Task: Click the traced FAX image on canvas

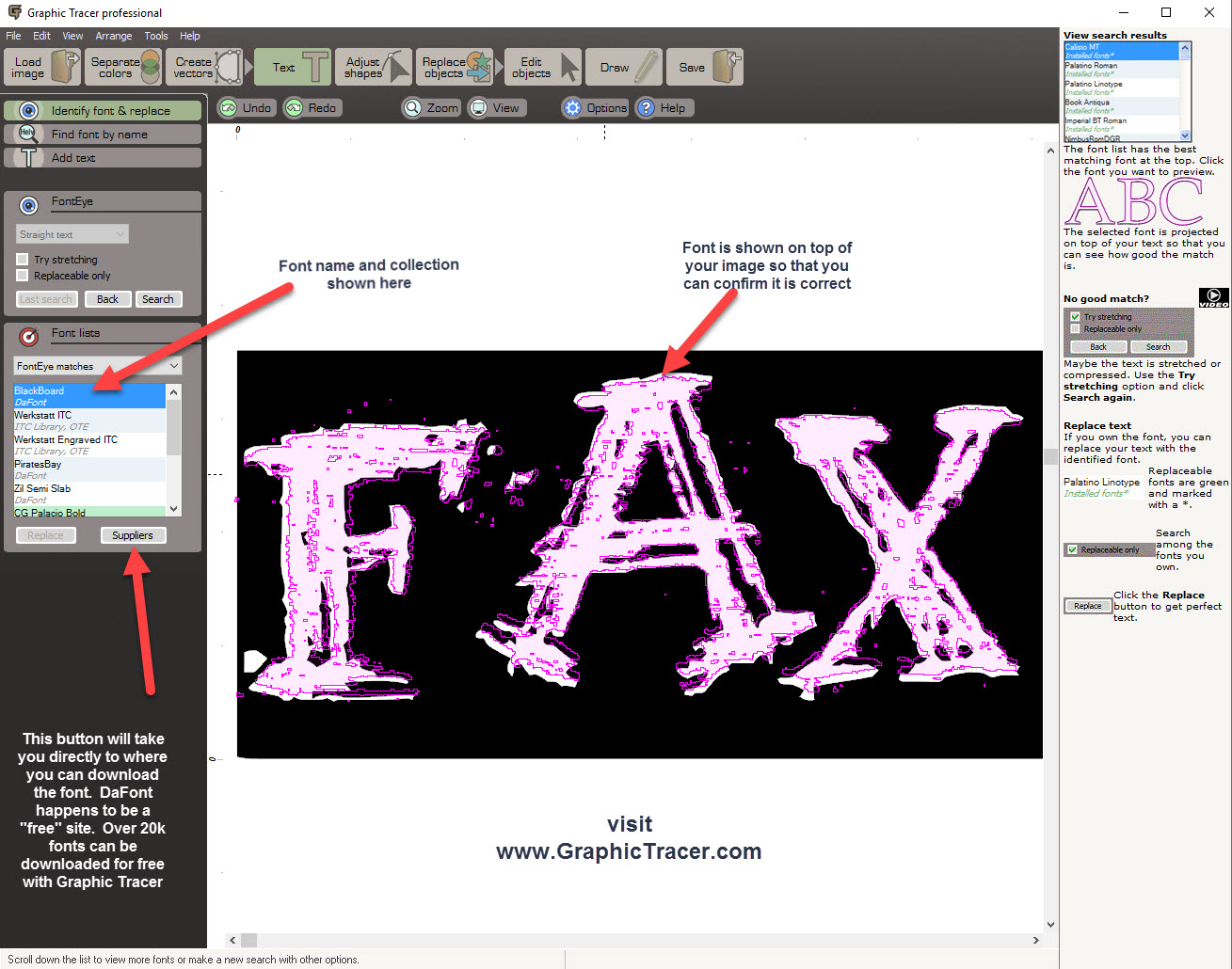Action: pos(640,554)
